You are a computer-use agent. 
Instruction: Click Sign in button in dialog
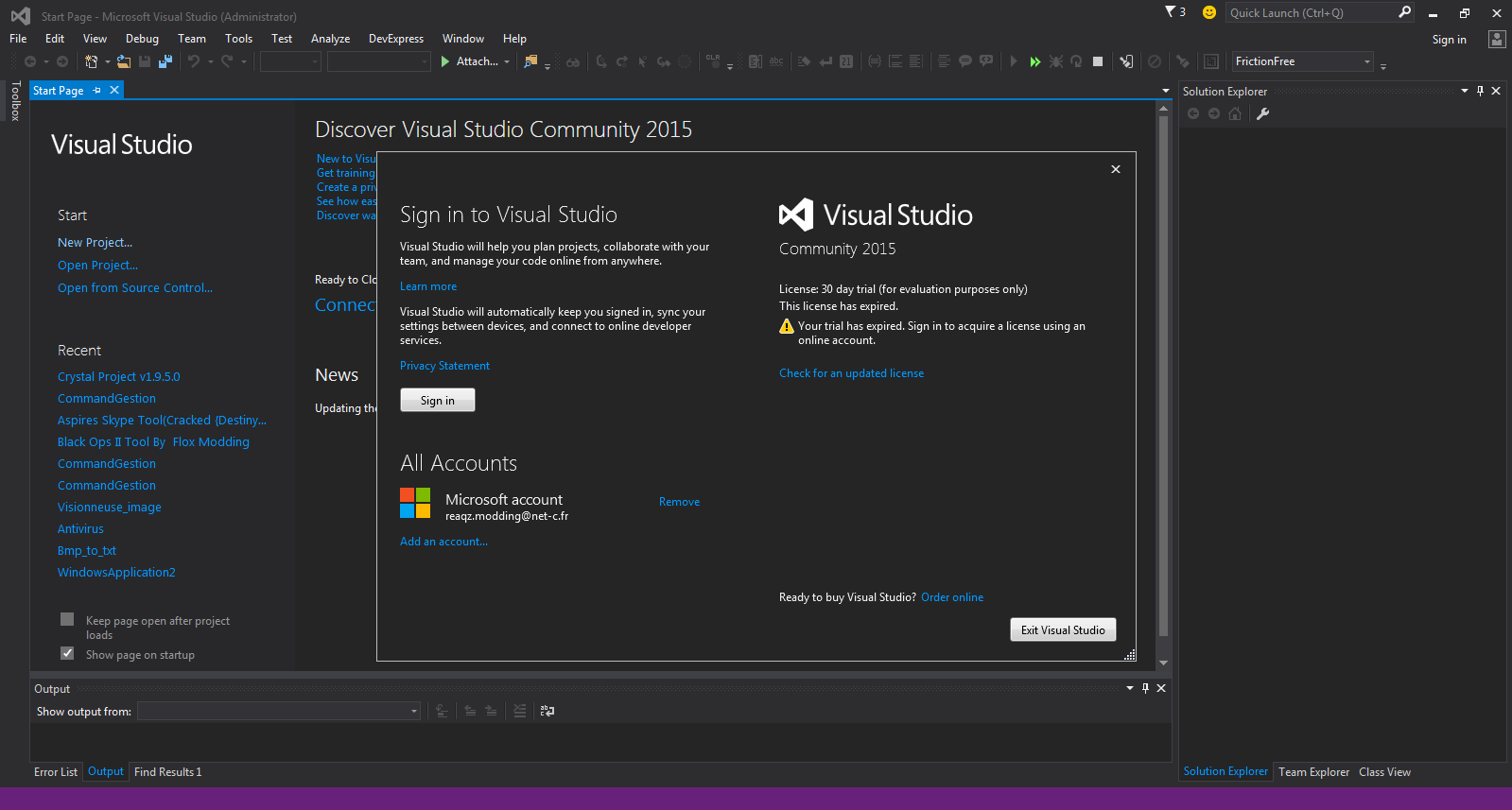pyautogui.click(x=438, y=401)
